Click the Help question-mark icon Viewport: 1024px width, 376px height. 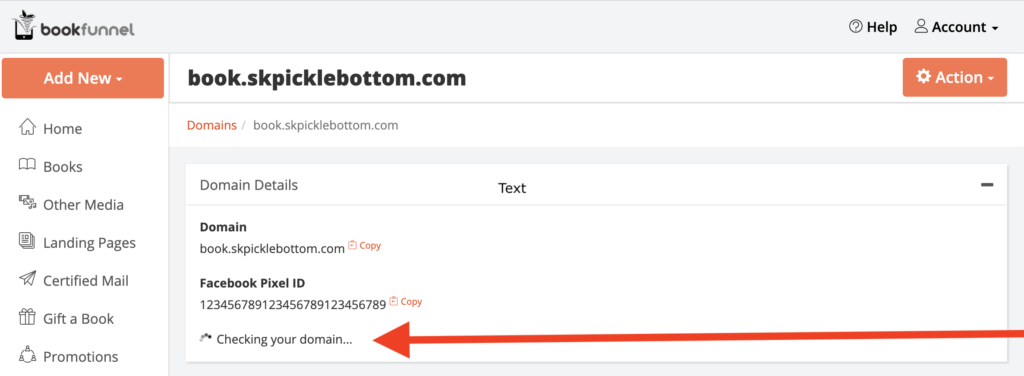pyautogui.click(x=856, y=27)
